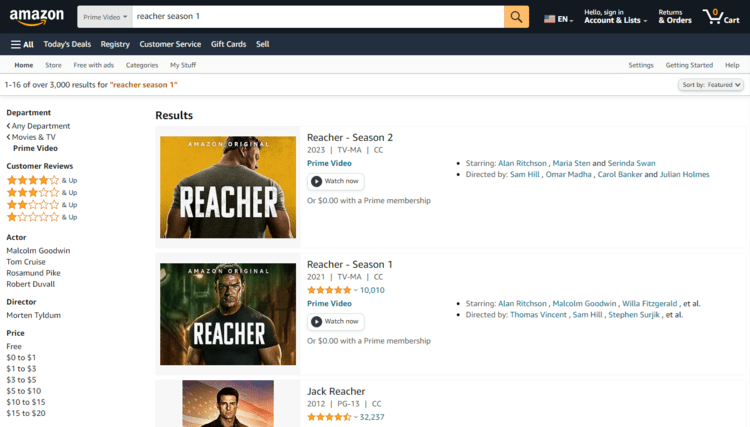Filter by actor Tom Cruise
750x427 pixels.
click(x=26, y=262)
